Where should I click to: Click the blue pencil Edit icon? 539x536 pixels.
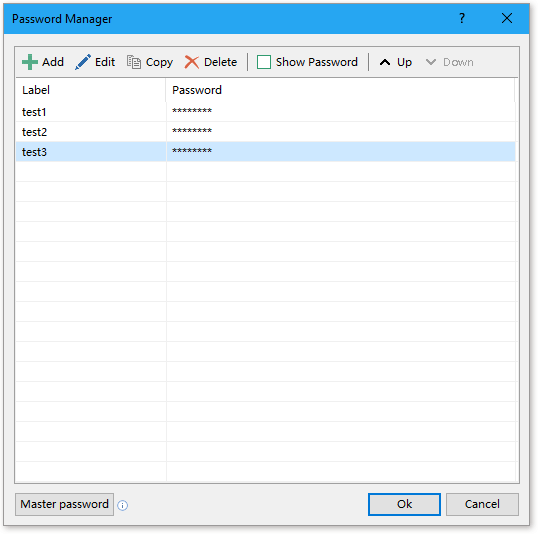83,62
